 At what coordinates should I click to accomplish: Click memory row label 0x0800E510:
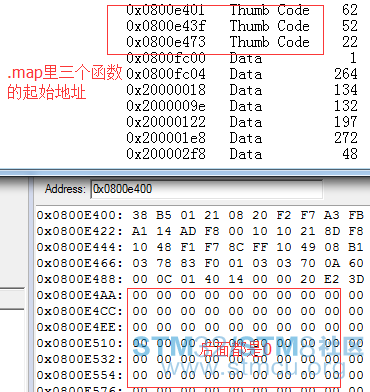80,343
